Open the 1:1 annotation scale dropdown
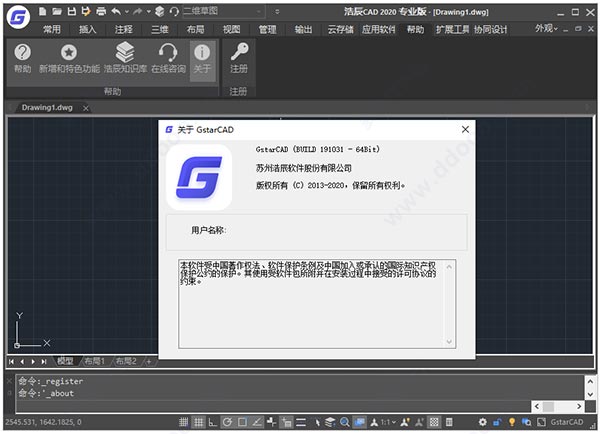Image resolution: width=600 pixels, height=434 pixels. coord(388,422)
